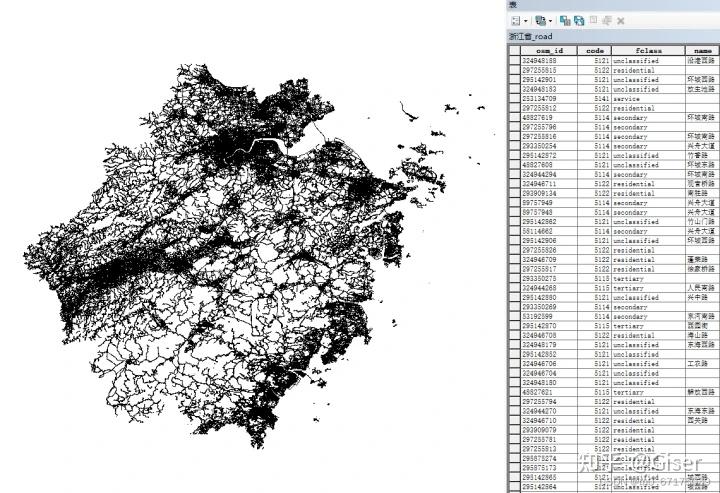This screenshot has width=720, height=493.
Task: Click the Related Tables icon
Action: click(540, 21)
